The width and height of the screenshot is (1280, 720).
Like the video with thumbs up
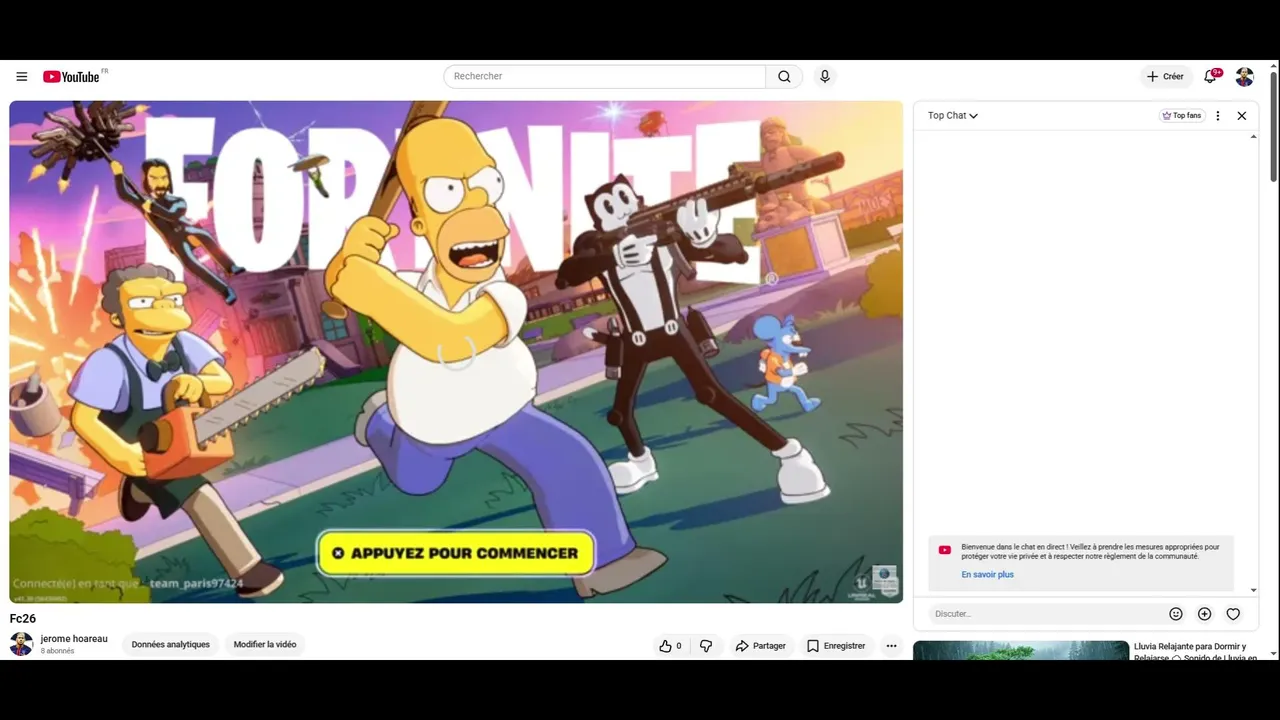pyautogui.click(x=670, y=646)
